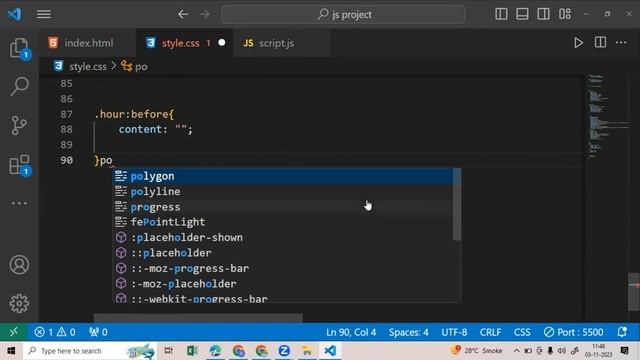
Task: Click the VS Code taskbar icon
Action: [330, 351]
